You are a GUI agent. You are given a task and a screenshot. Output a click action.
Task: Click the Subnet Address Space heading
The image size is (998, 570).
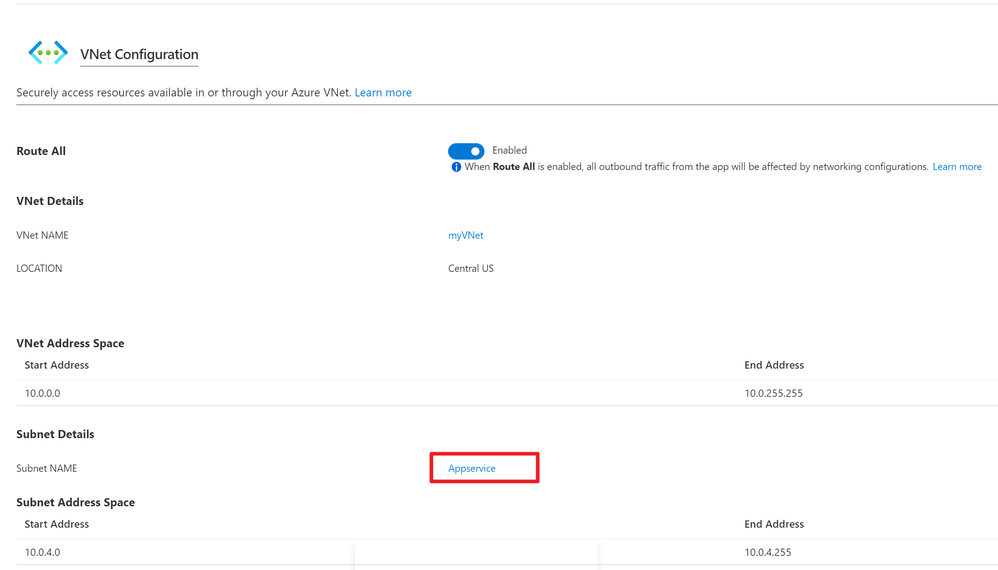coord(76,503)
